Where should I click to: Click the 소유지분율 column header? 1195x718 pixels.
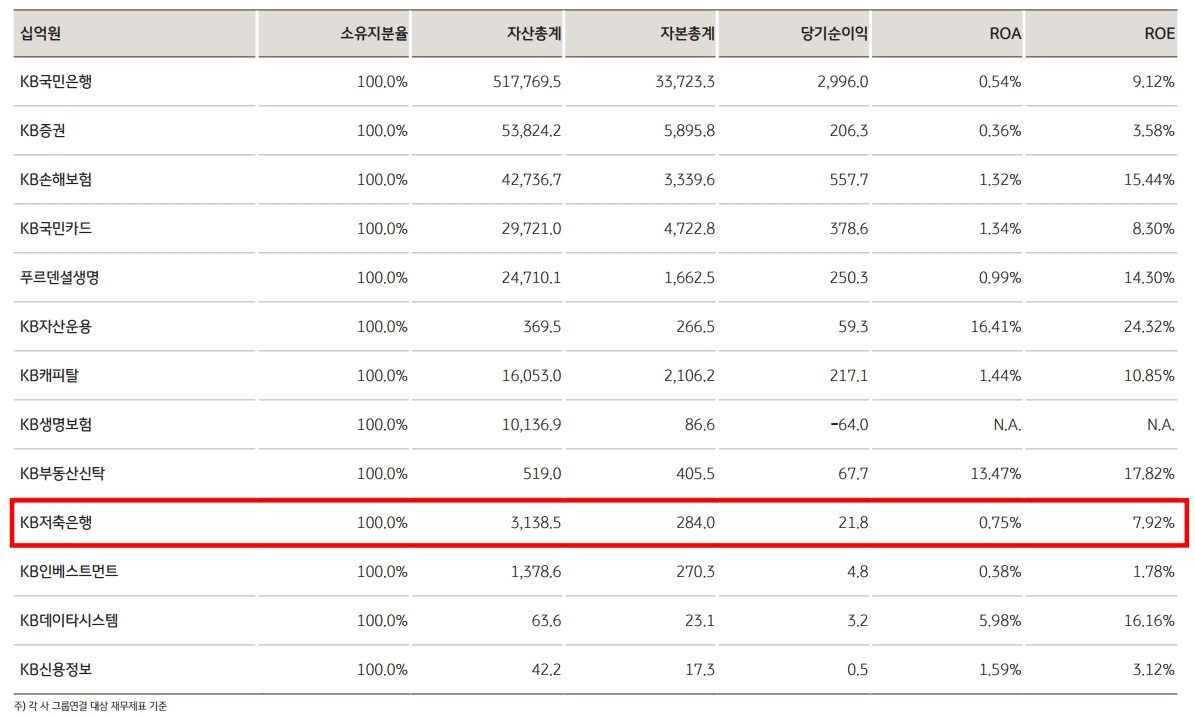pyautogui.click(x=373, y=33)
